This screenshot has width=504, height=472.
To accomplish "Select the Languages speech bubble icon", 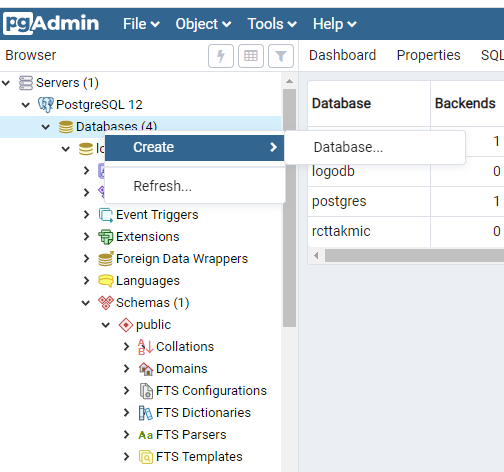I will [106, 281].
